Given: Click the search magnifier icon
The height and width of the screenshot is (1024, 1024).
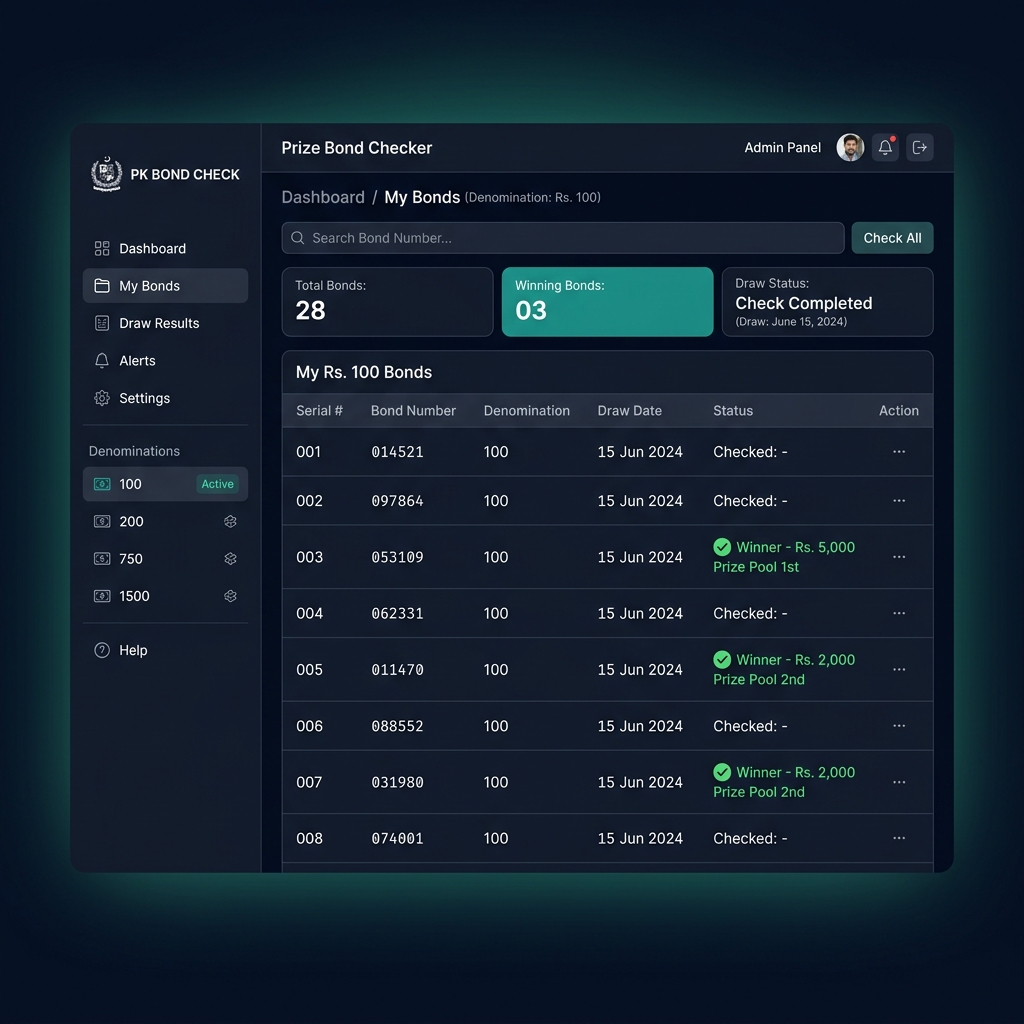Looking at the screenshot, I should (298, 238).
